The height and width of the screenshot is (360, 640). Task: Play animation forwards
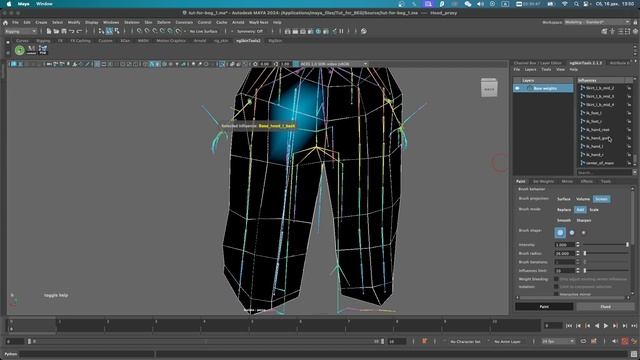coord(606,325)
